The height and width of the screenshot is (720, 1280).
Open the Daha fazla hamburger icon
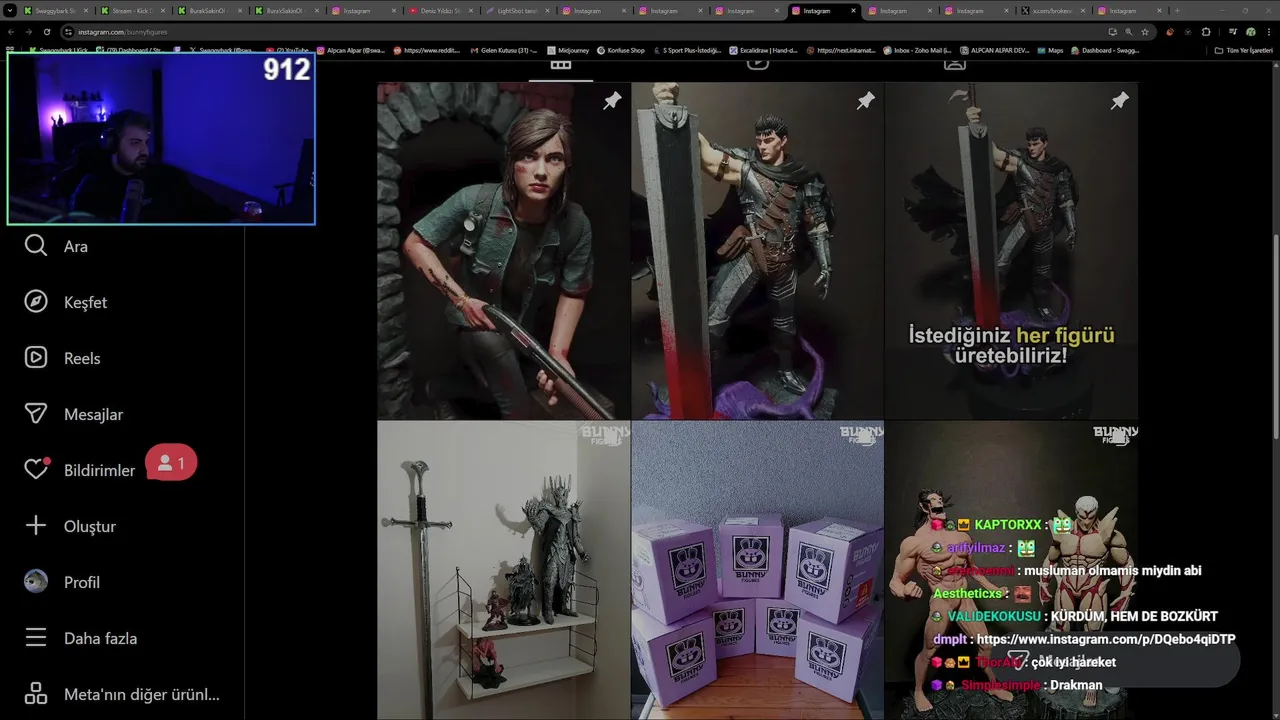coord(36,638)
